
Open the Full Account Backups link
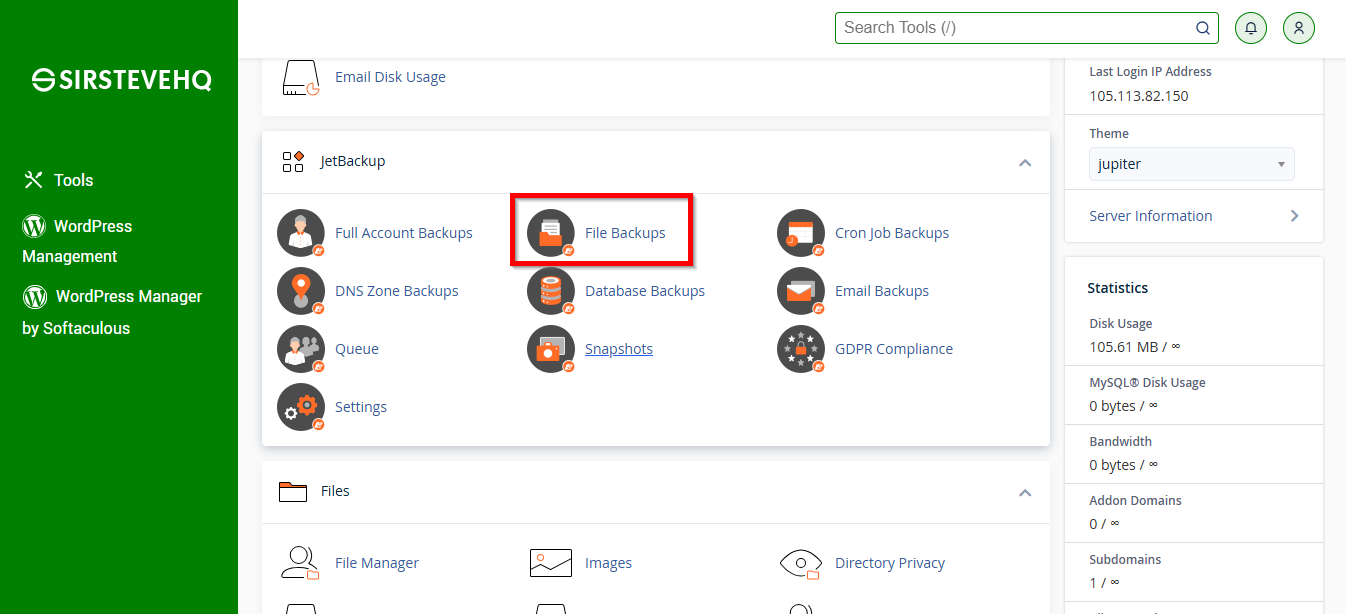pos(404,233)
